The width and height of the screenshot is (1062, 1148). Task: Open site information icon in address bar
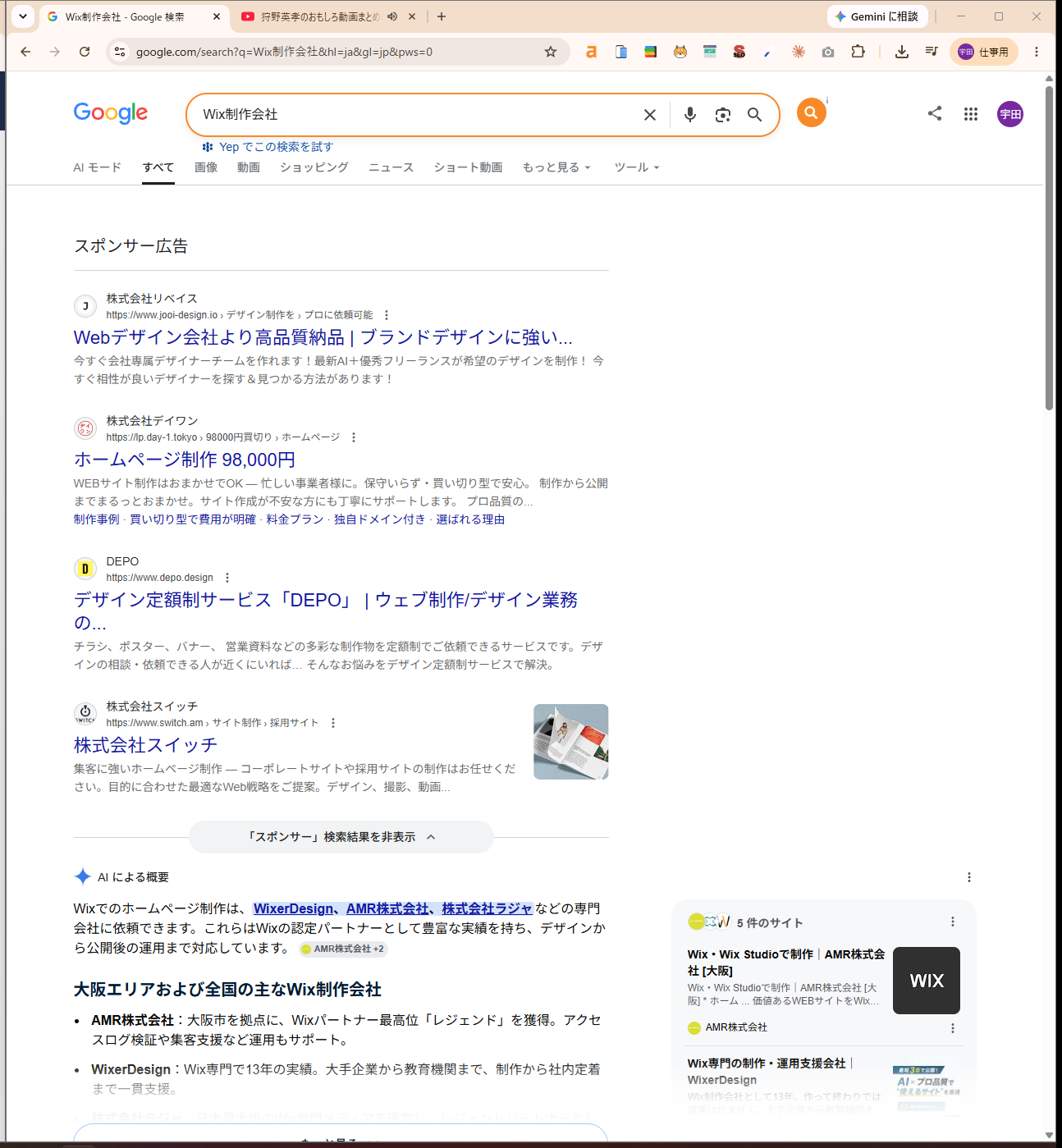tap(120, 52)
